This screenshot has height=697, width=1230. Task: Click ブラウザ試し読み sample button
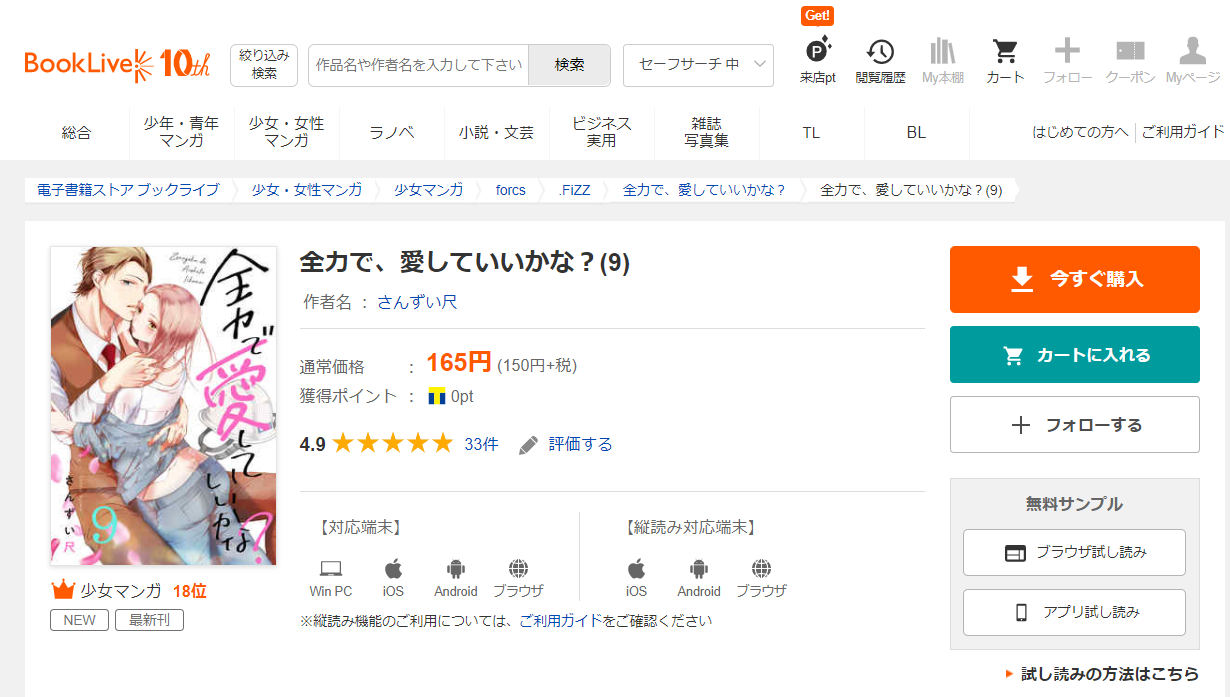(x=1074, y=552)
